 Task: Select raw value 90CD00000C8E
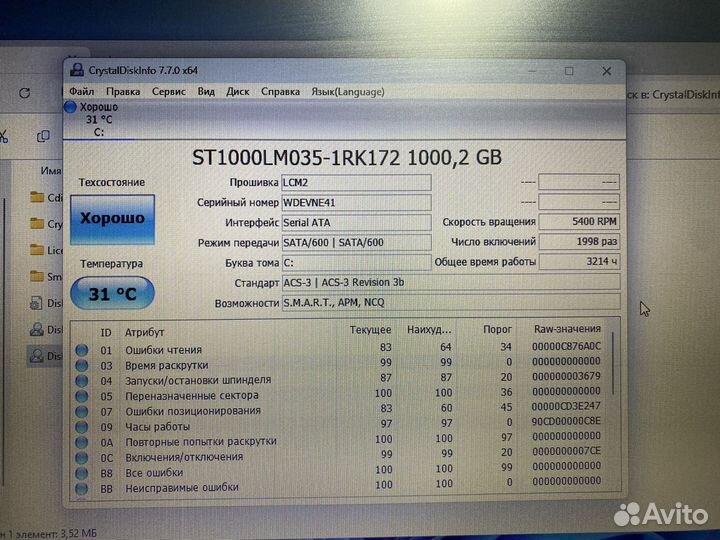click(x=566, y=421)
